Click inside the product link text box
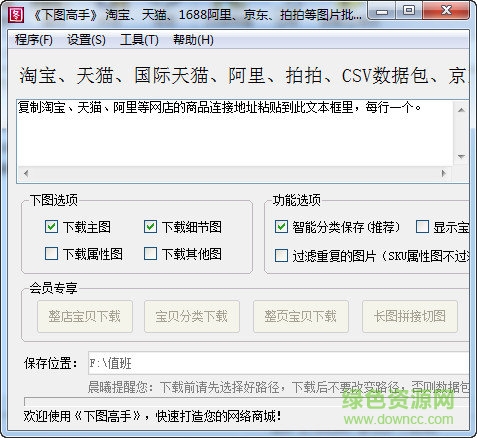The height and width of the screenshot is (438, 477). 235,133
